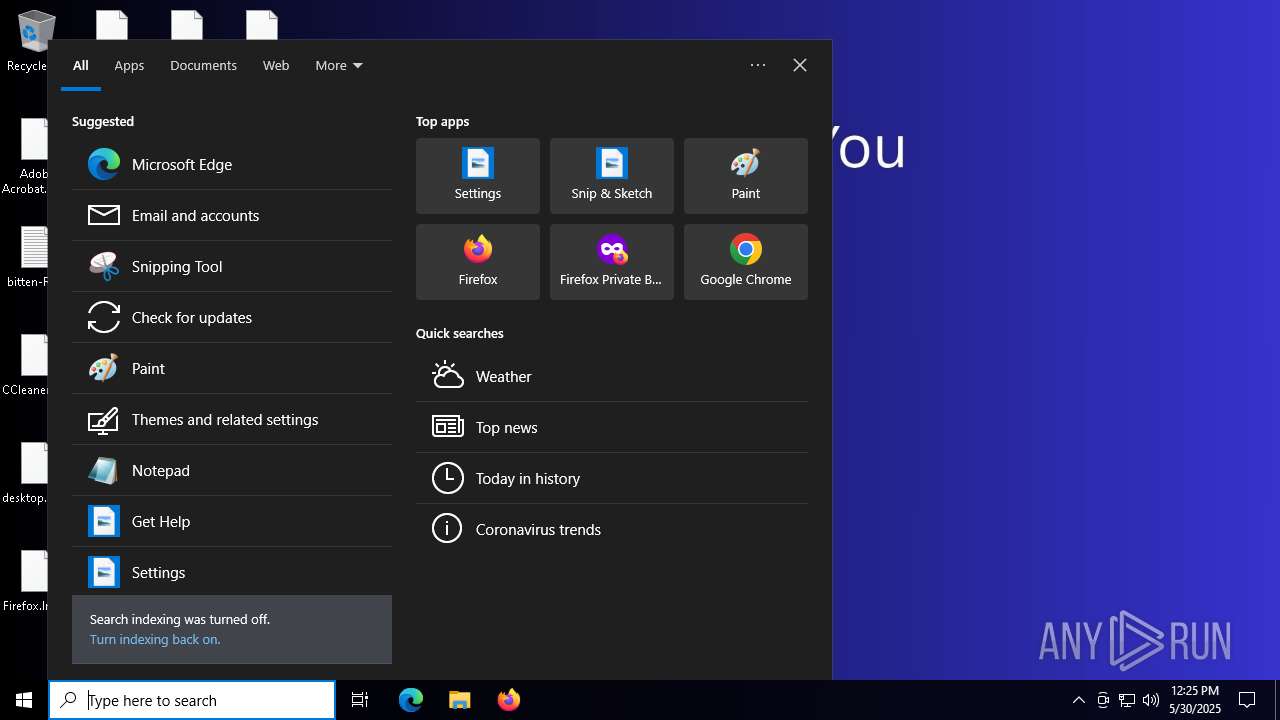The height and width of the screenshot is (720, 1280).
Task: Open the volume control in tray
Action: coord(1151,700)
